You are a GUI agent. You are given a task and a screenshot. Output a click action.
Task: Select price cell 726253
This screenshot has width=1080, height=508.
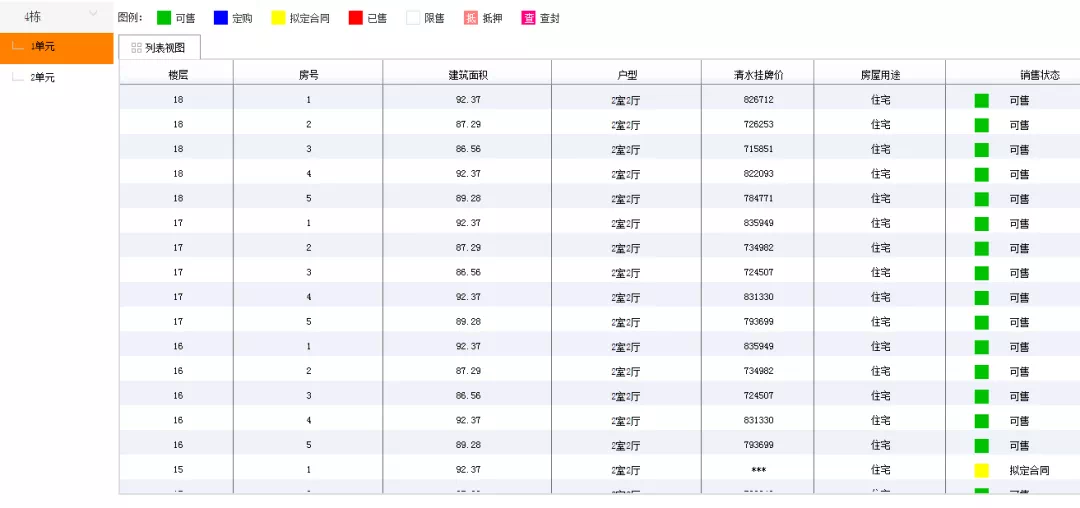click(758, 125)
